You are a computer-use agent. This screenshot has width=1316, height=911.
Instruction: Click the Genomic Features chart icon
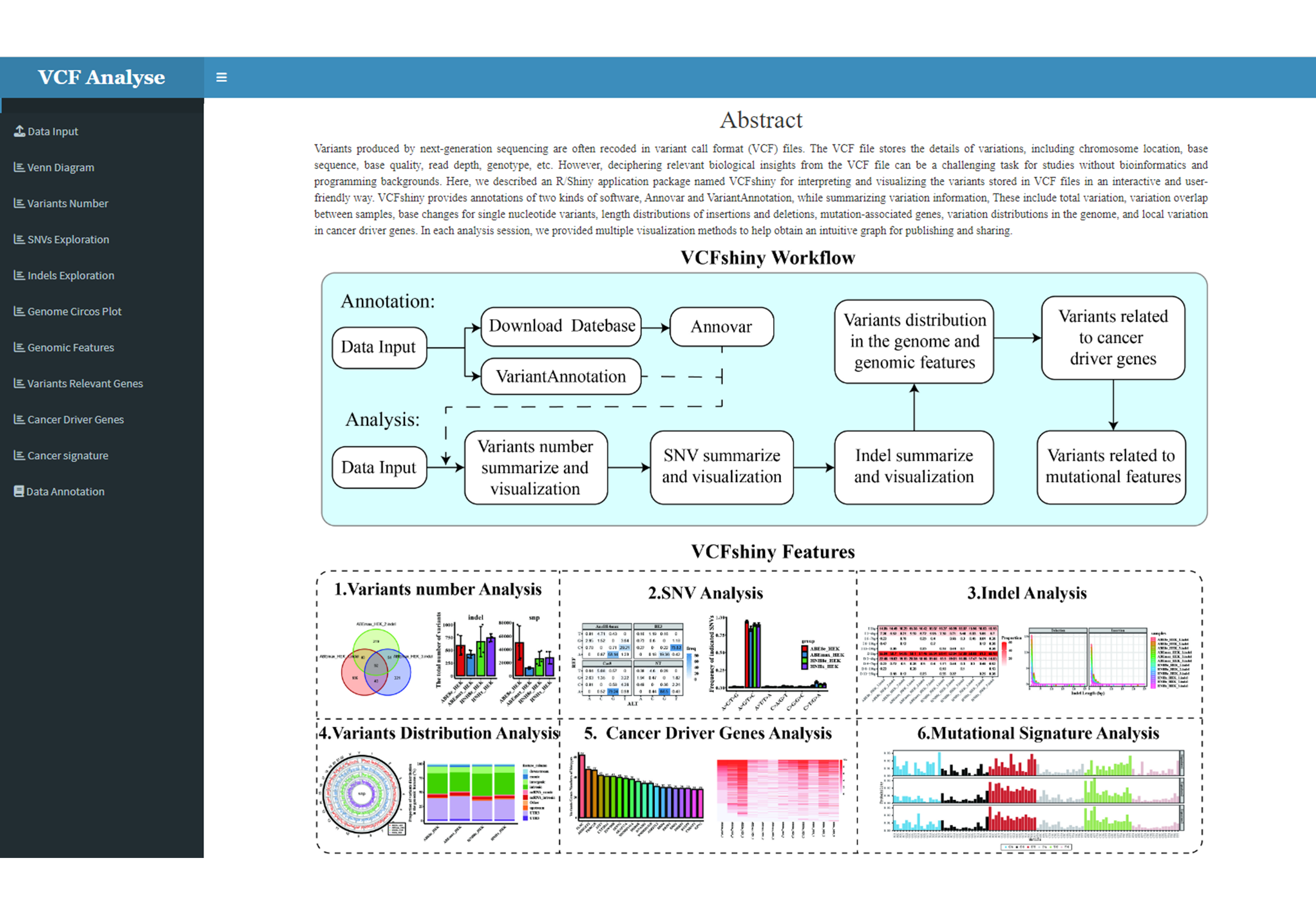click(19, 347)
